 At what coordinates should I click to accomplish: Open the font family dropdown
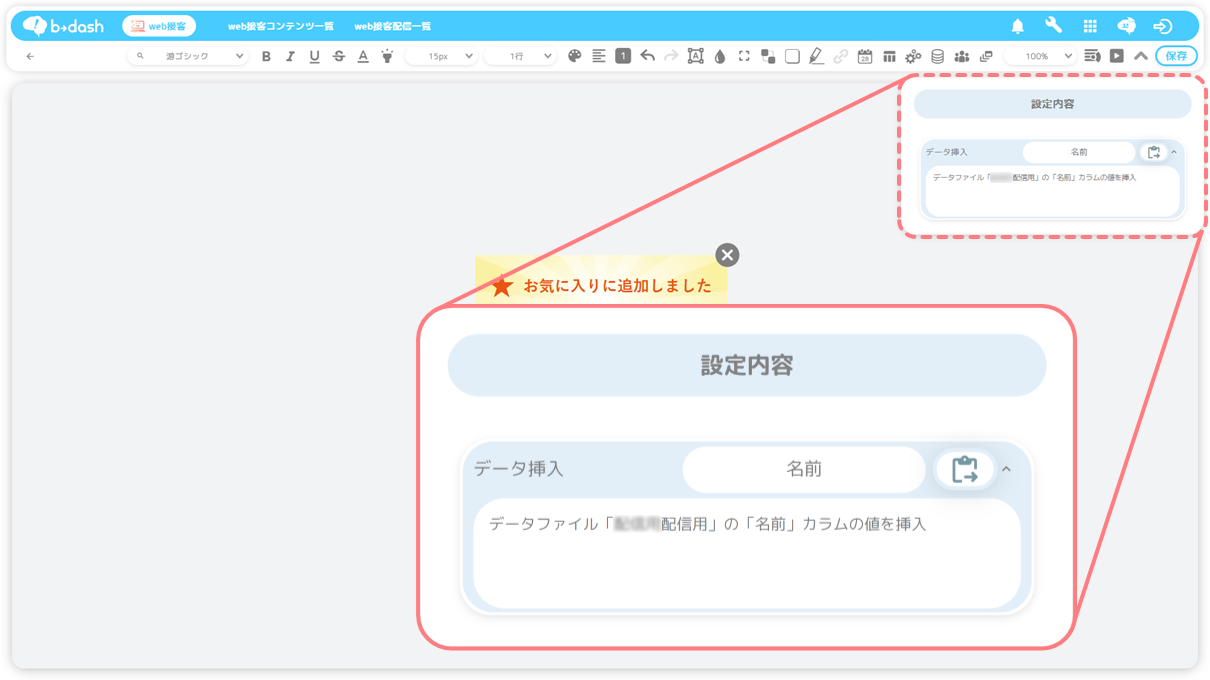(x=188, y=57)
